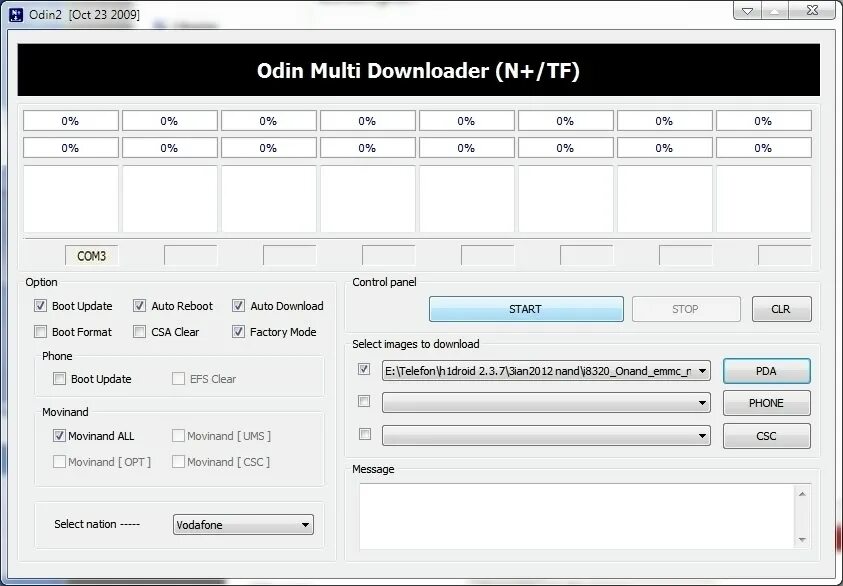Click the PDA button

(766, 370)
